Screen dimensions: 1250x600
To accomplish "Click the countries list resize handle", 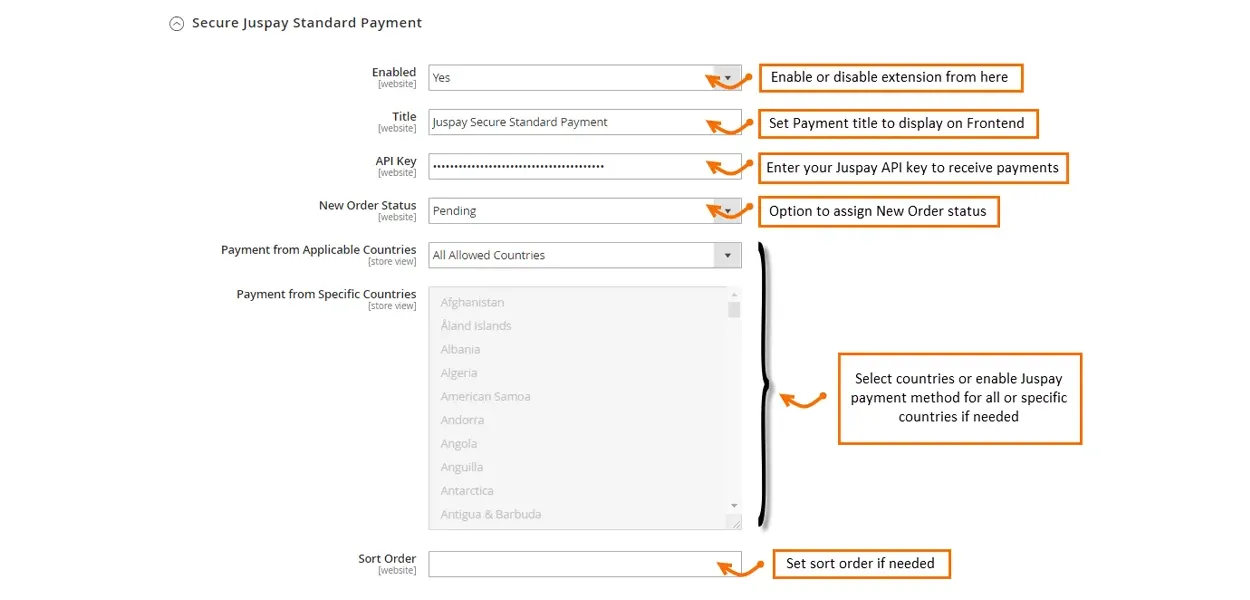I will (736, 523).
